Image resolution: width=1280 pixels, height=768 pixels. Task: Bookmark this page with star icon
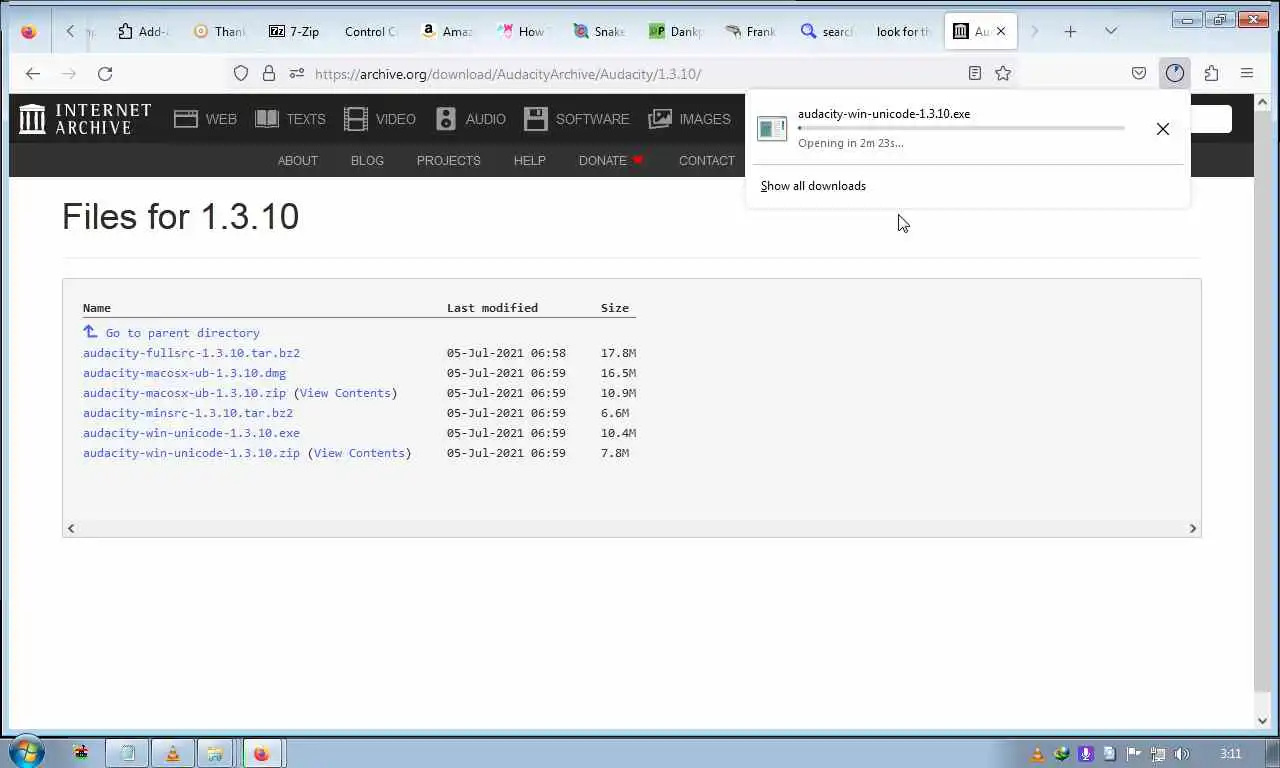1003,73
